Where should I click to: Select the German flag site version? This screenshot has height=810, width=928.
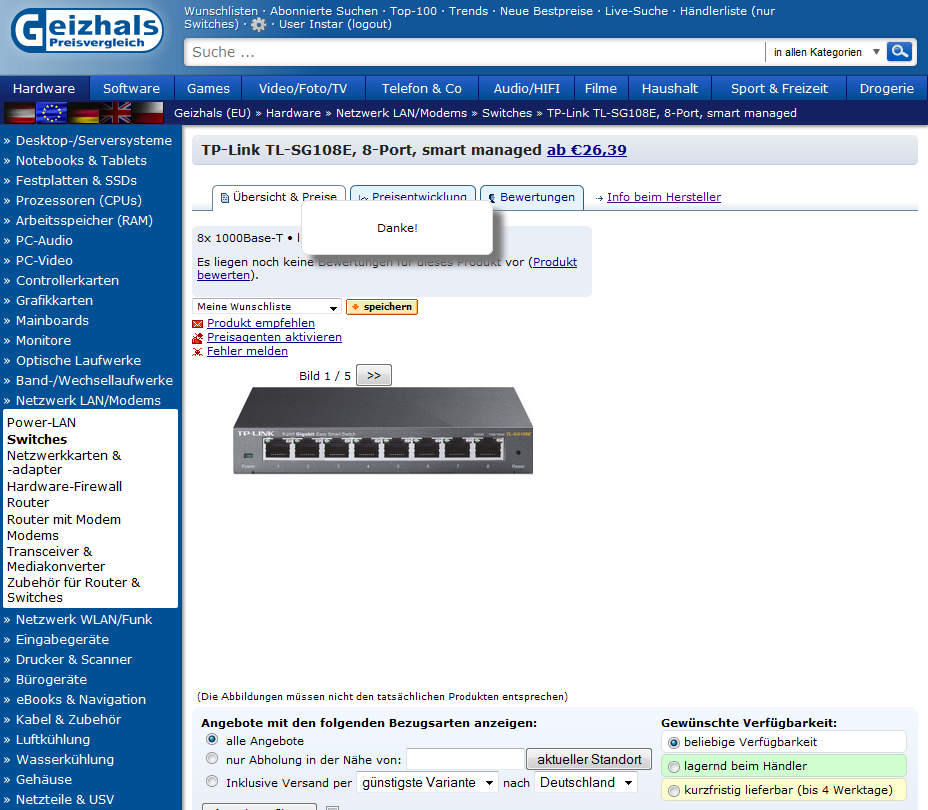[83, 112]
